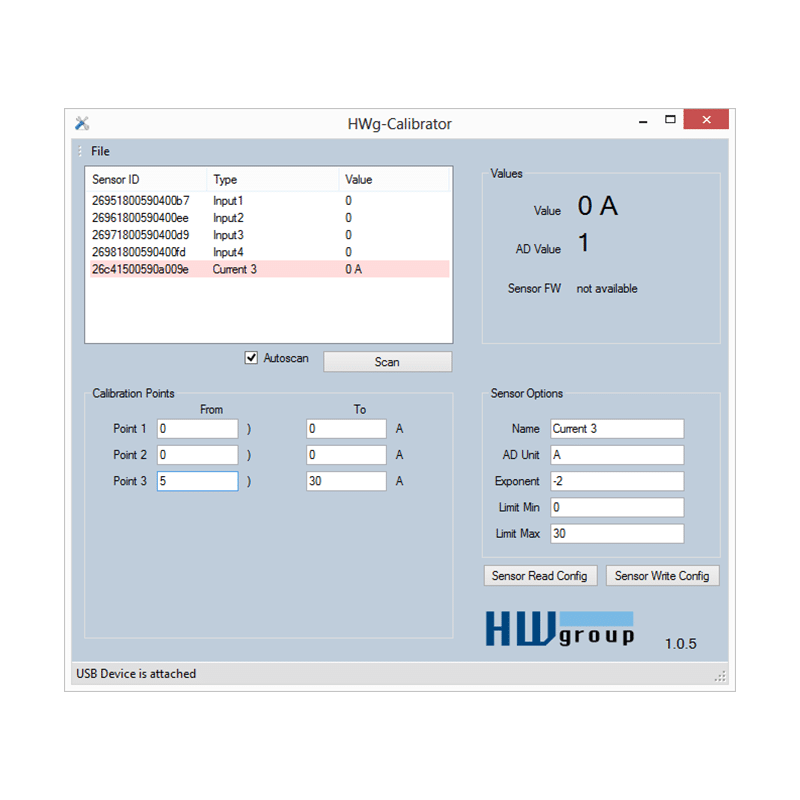800x800 pixels.
Task: Click the version number 1.0.5
Action: pos(681,644)
